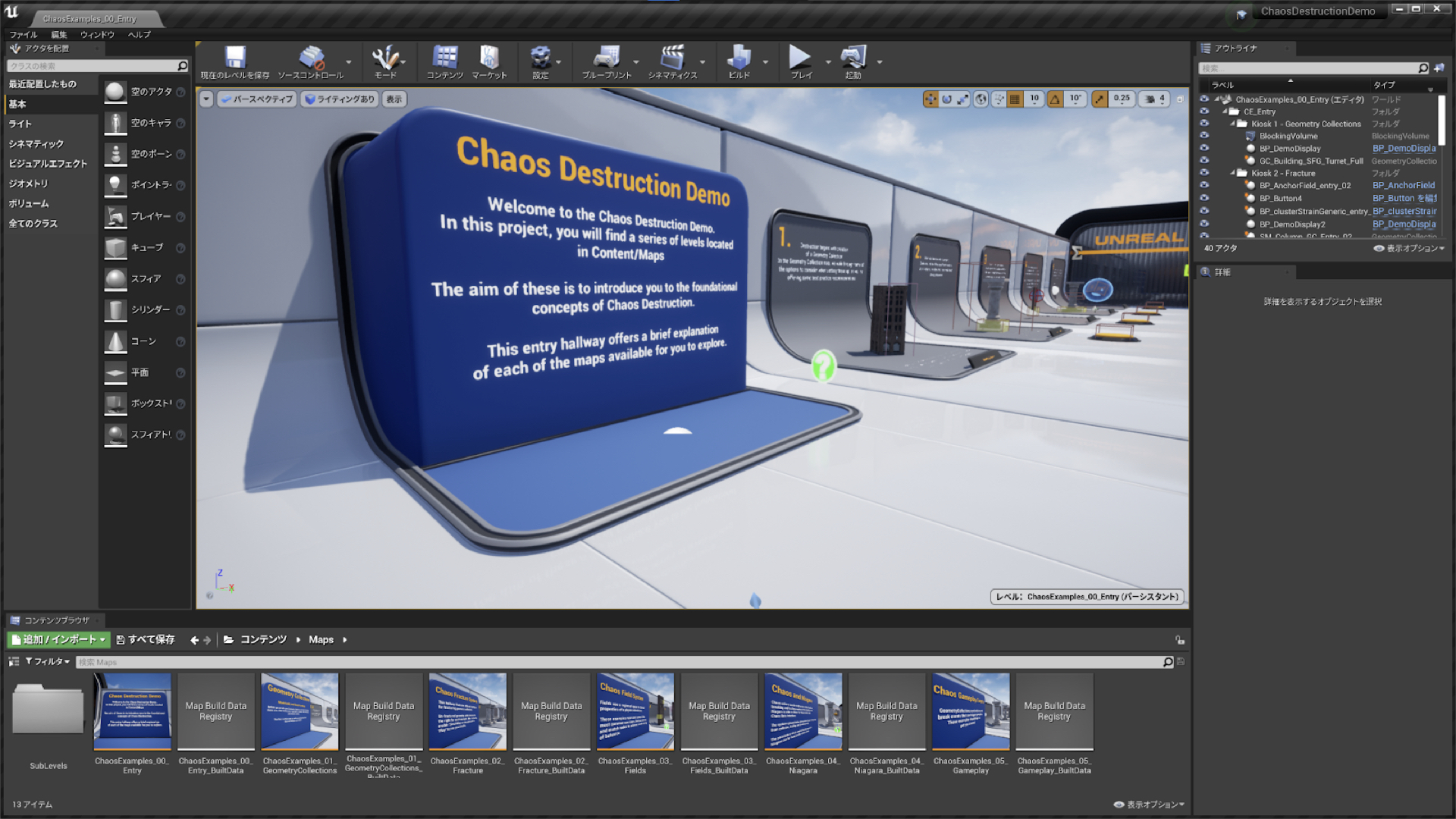The image size is (1456, 819).
Task: Click the Build (ビルド) toolbar icon
Action: 739,58
